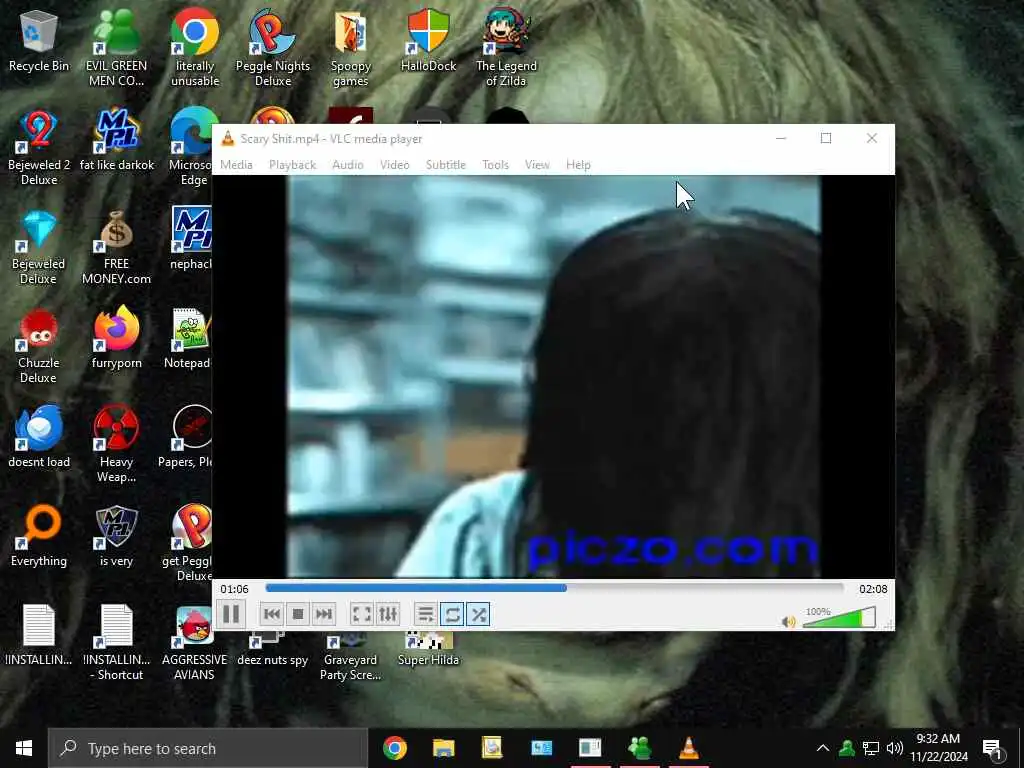Toggle total time display 02:08
Viewport: 1024px width, 768px height.
(x=873, y=589)
